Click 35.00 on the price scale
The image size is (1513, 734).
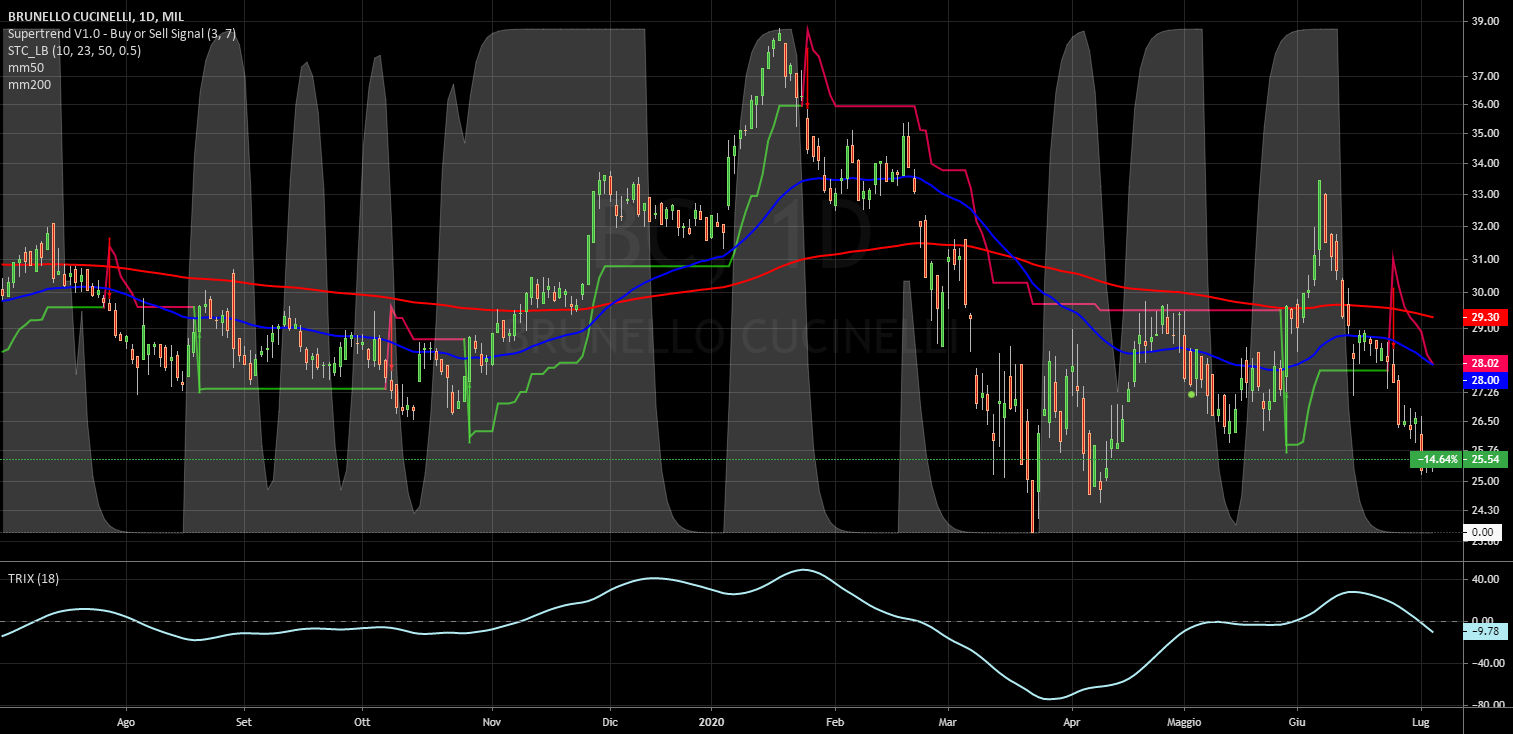1485,133
